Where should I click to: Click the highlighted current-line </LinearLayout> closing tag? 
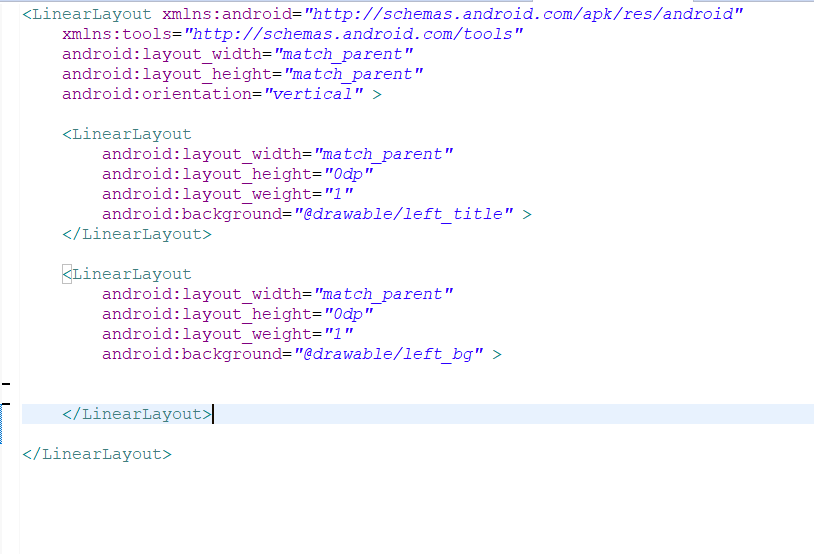(x=137, y=414)
